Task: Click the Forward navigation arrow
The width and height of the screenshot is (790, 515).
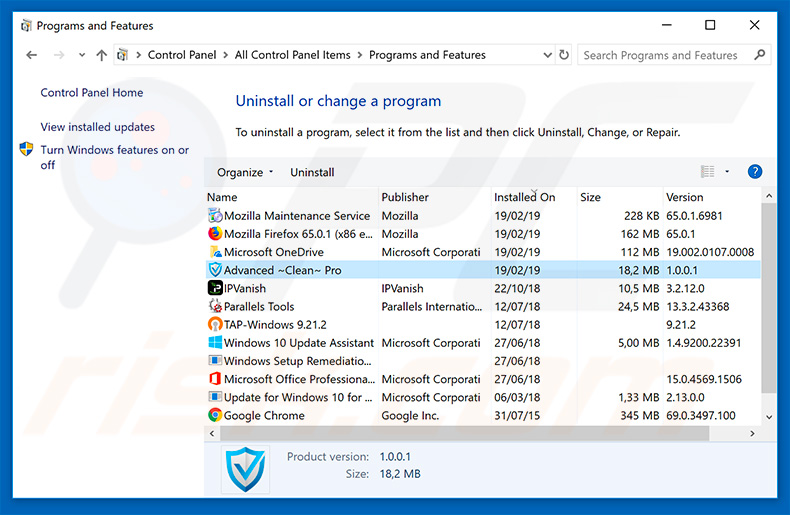Action: pos(59,55)
